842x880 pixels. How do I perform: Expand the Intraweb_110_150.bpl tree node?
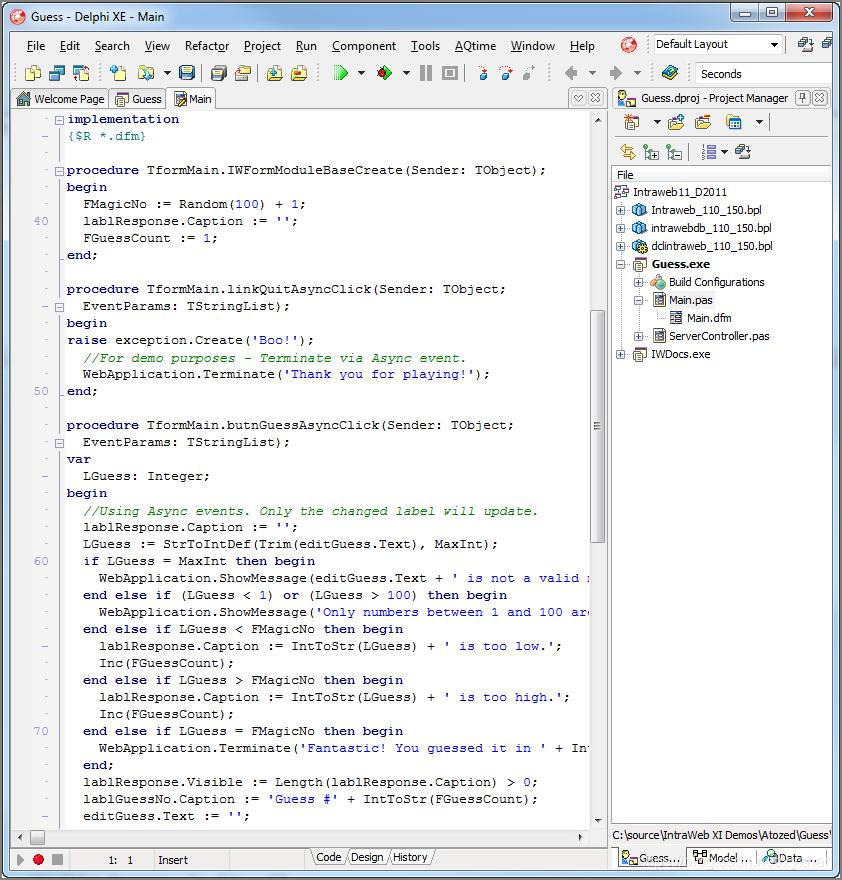click(620, 210)
